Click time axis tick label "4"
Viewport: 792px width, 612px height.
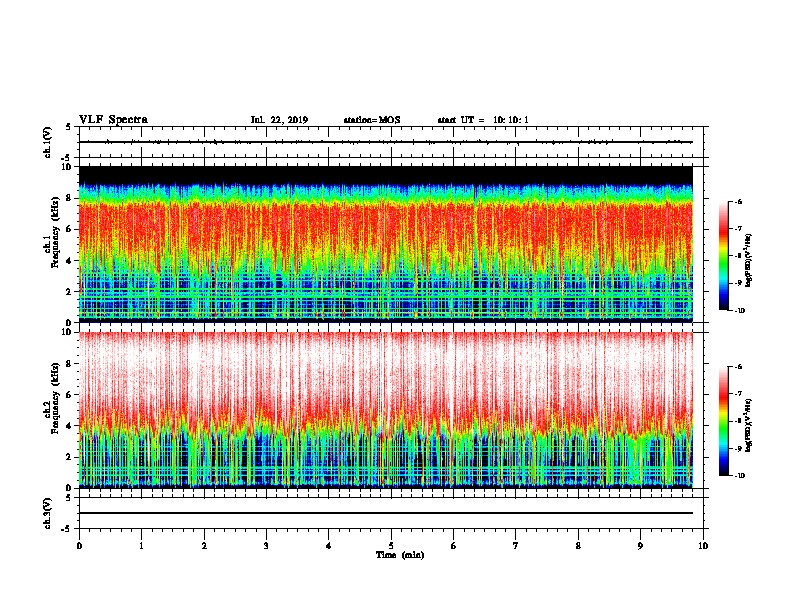pyautogui.click(x=329, y=546)
